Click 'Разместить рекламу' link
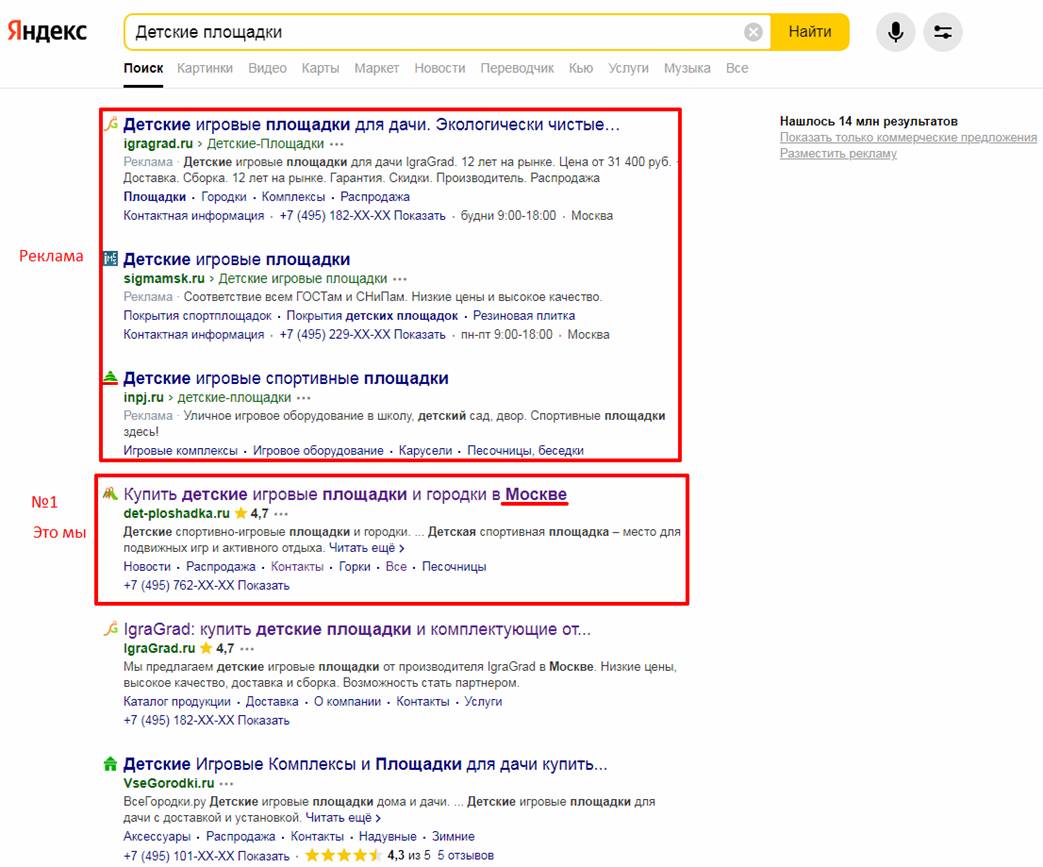Image resolution: width=1043 pixels, height=867 pixels. coord(838,154)
